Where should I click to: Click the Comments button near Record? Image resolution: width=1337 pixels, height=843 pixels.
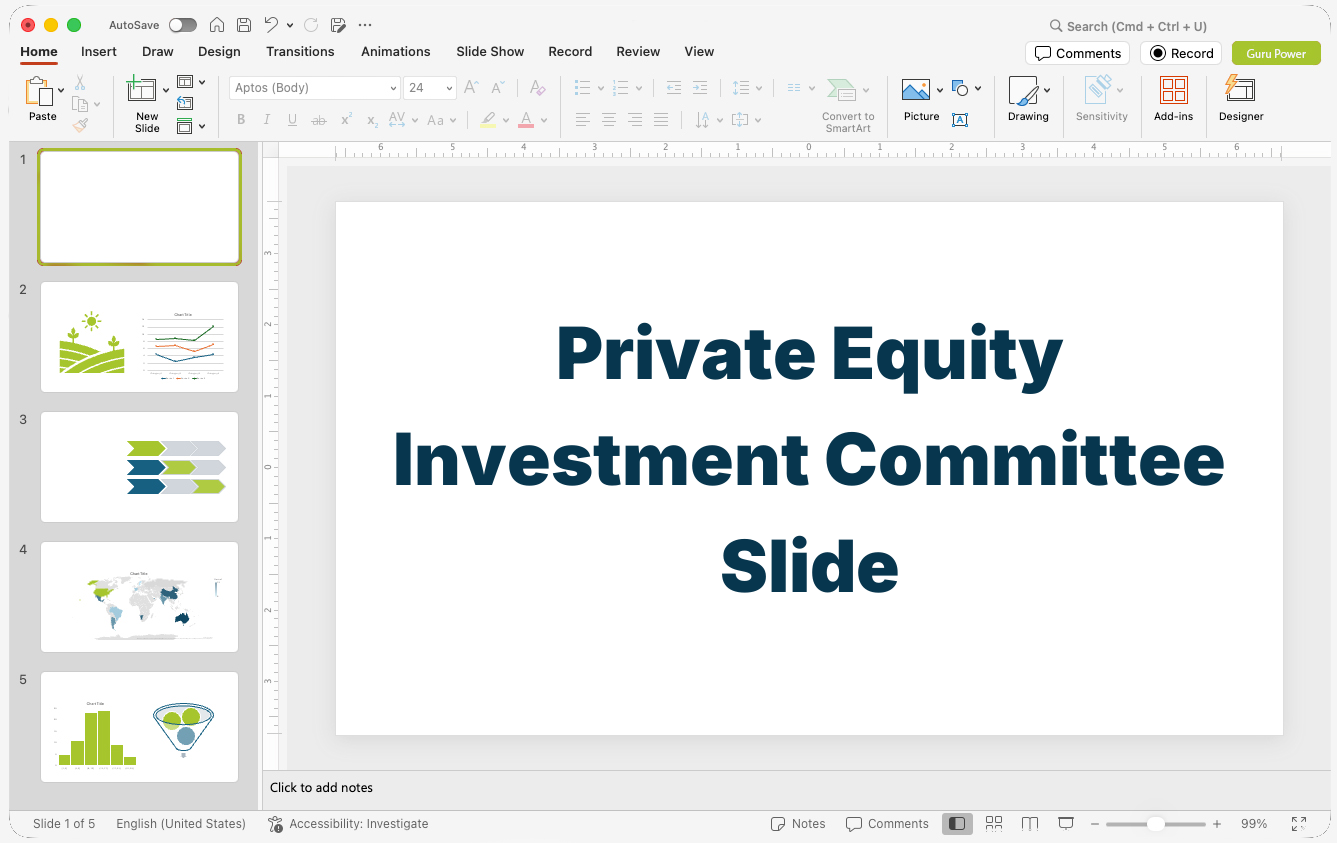pos(1077,53)
